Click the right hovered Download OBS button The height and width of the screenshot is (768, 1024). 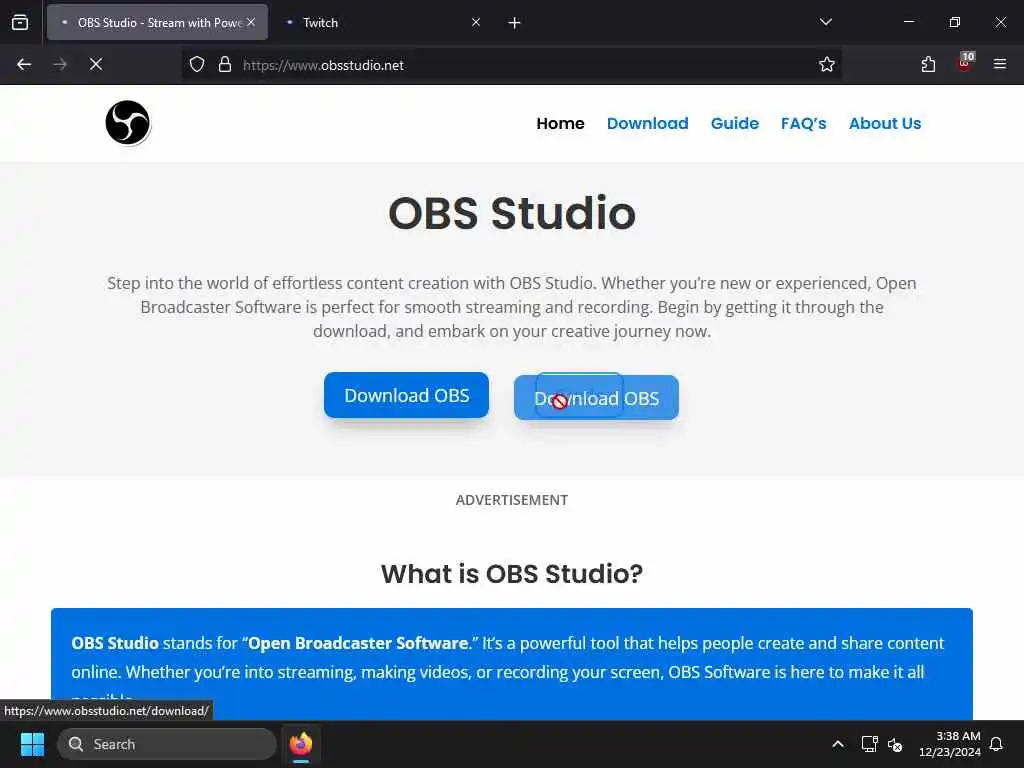(596, 398)
